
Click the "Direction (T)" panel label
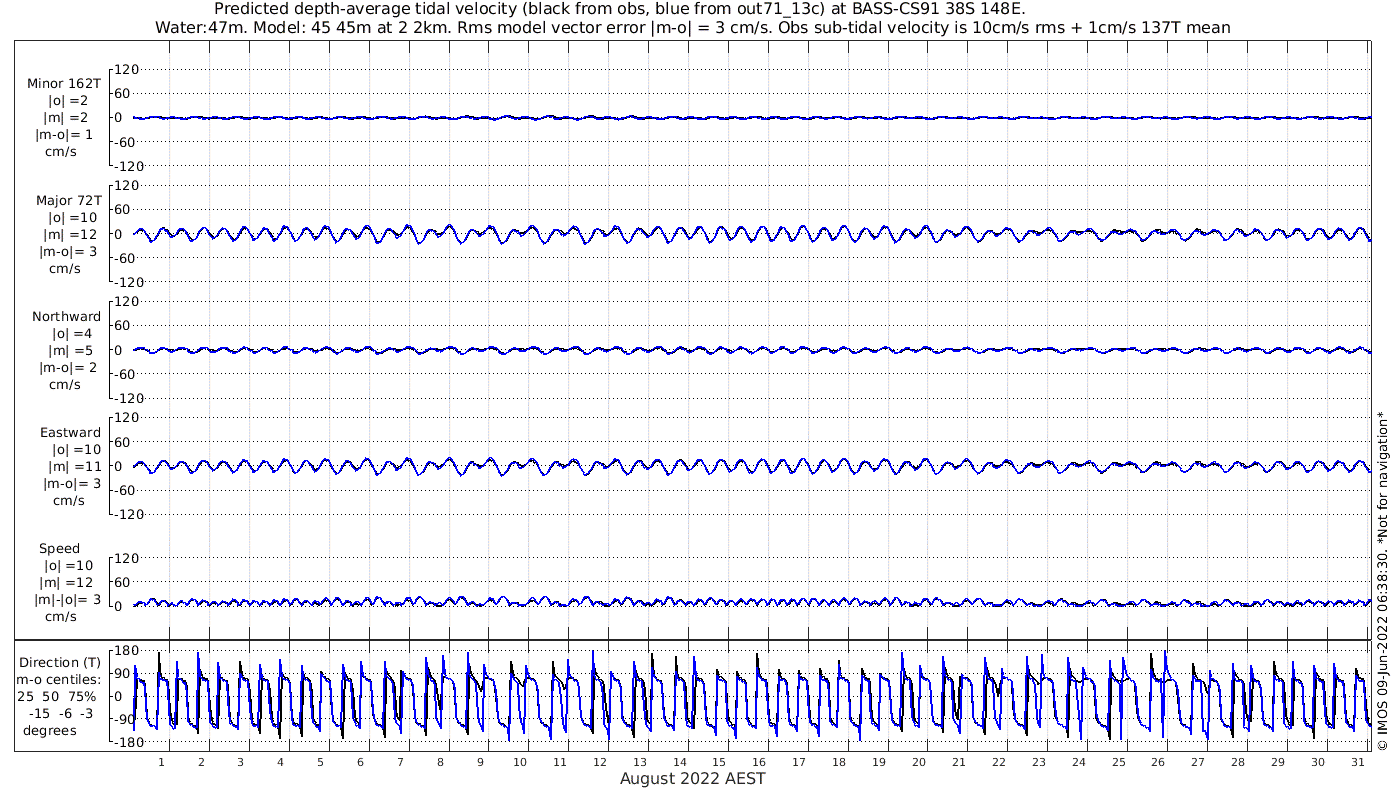pyautogui.click(x=60, y=662)
